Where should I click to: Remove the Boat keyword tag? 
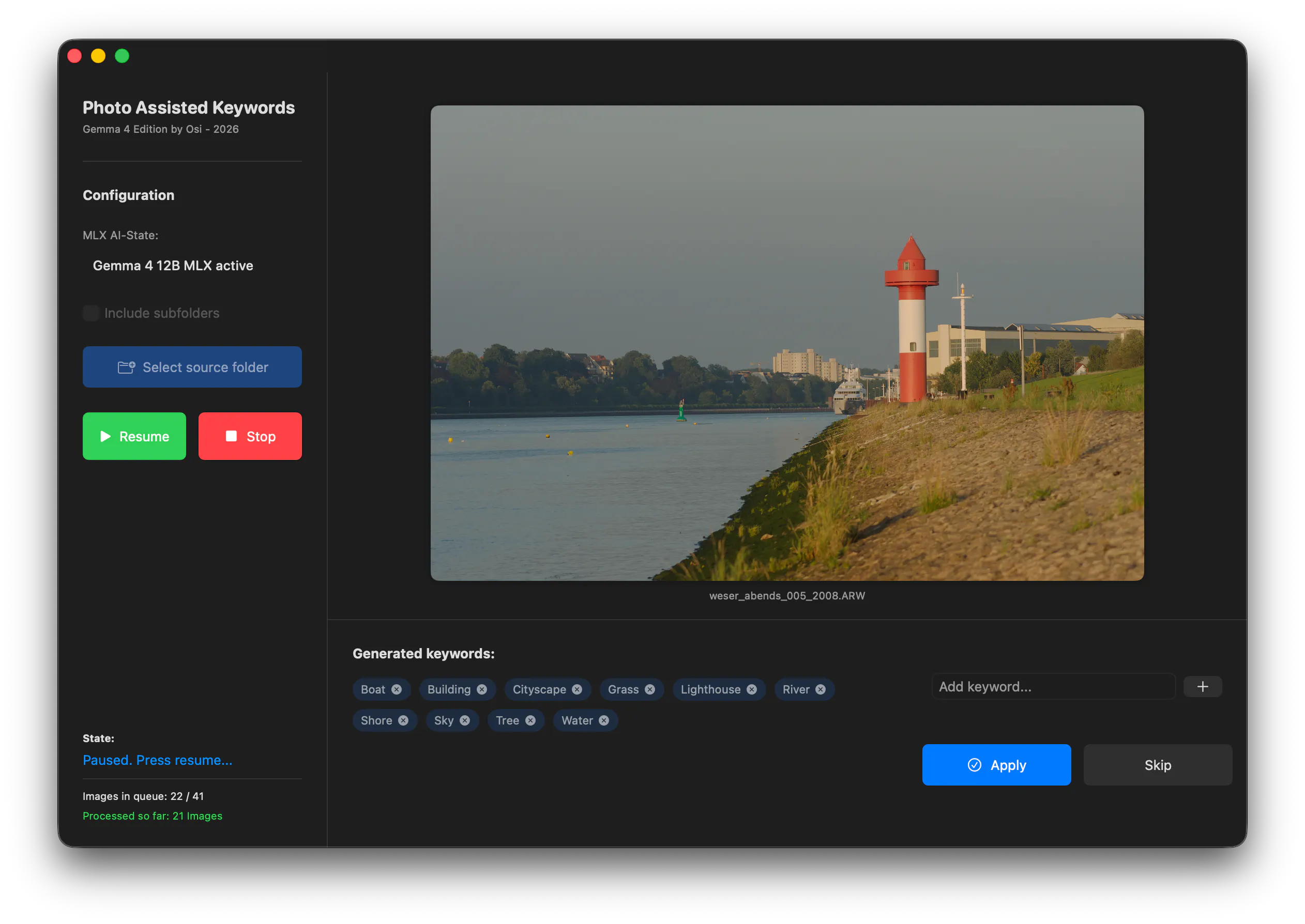(397, 689)
